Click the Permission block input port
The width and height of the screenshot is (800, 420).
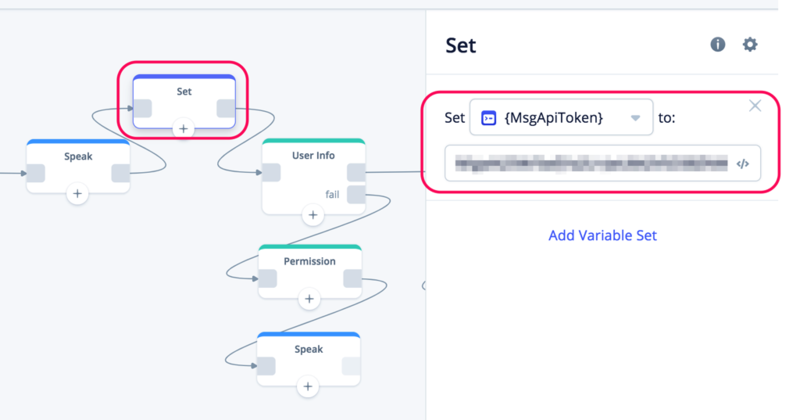pyautogui.click(x=267, y=279)
